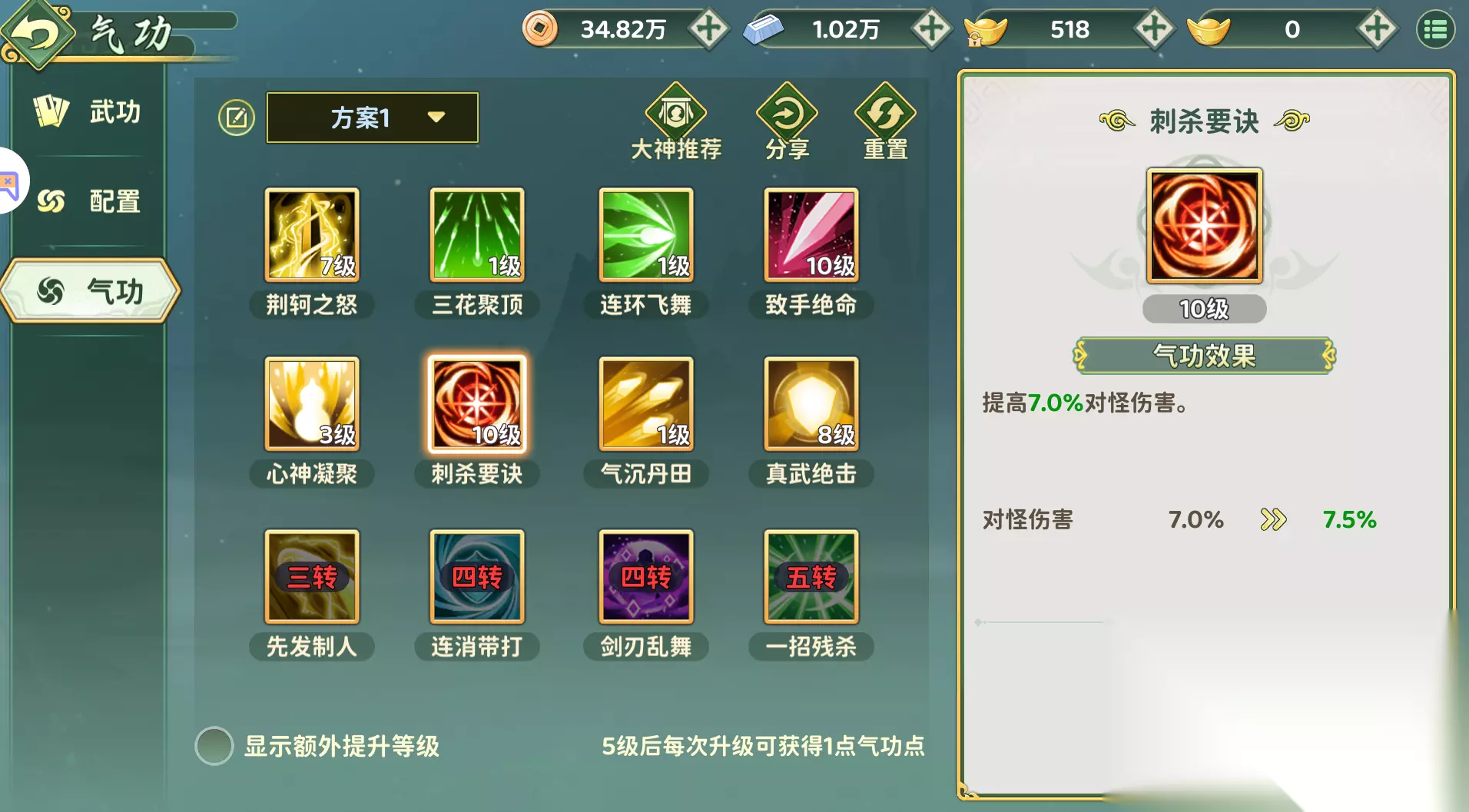Click the plus next to 34.82万 coins

coord(708,29)
